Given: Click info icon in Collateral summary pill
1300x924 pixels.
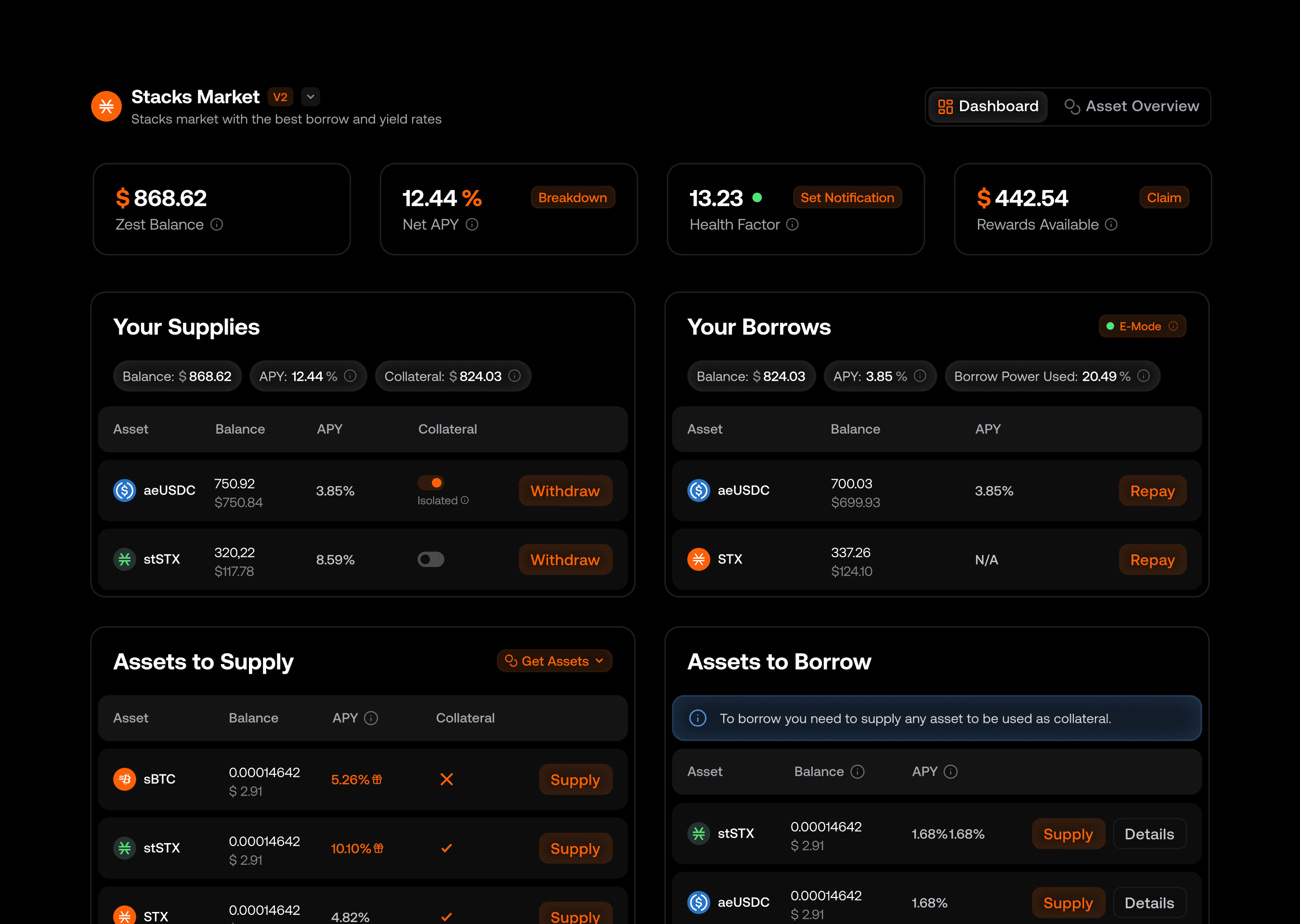Looking at the screenshot, I should coord(515,376).
